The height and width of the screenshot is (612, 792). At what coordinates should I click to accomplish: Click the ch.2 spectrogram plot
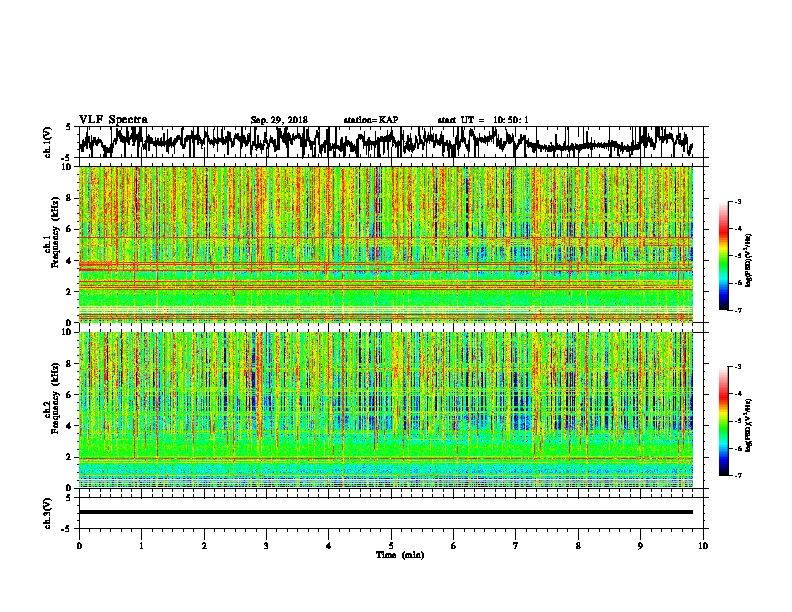click(x=386, y=410)
